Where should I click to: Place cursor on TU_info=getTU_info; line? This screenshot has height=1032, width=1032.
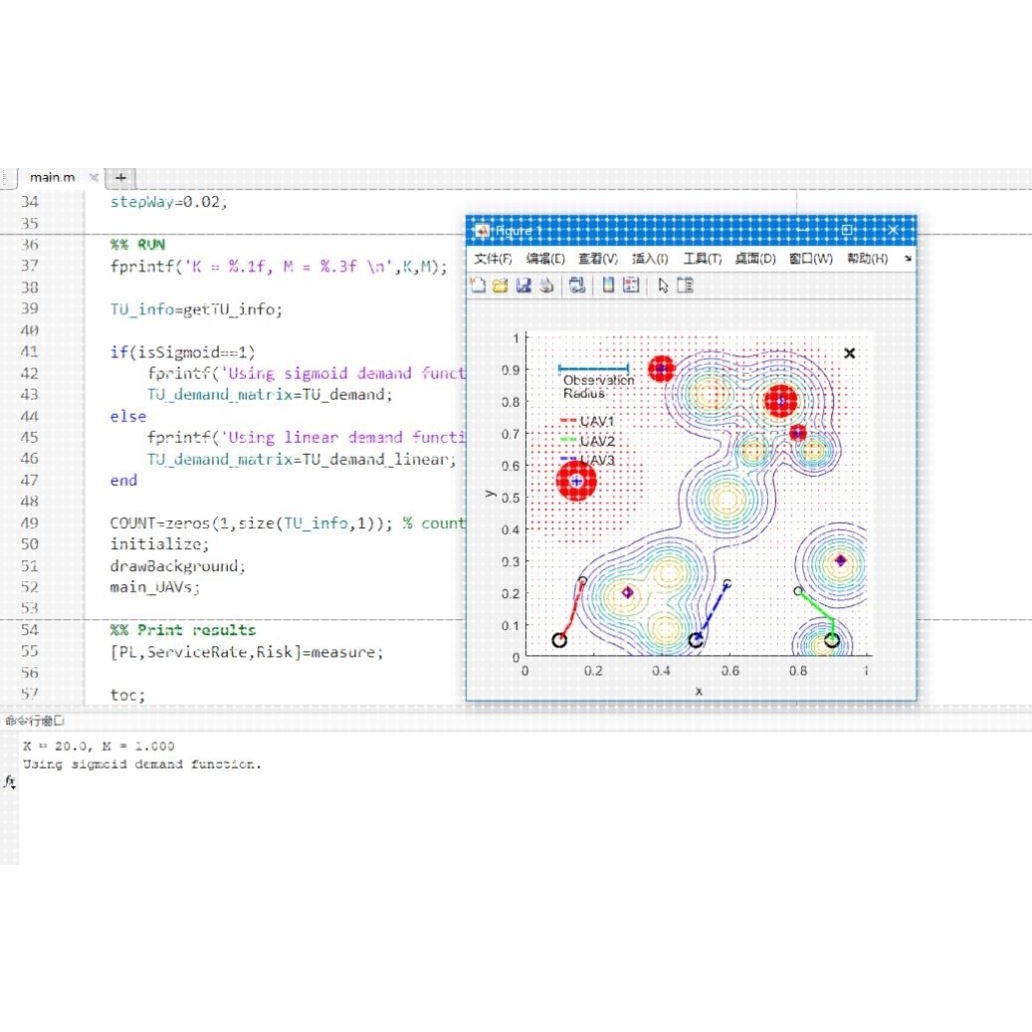pyautogui.click(x=196, y=309)
